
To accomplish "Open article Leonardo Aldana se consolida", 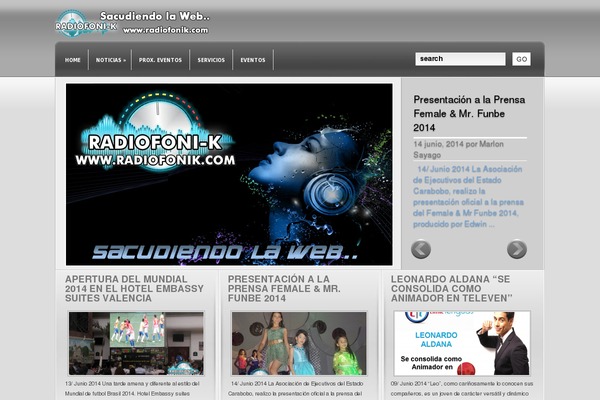I will point(452,289).
